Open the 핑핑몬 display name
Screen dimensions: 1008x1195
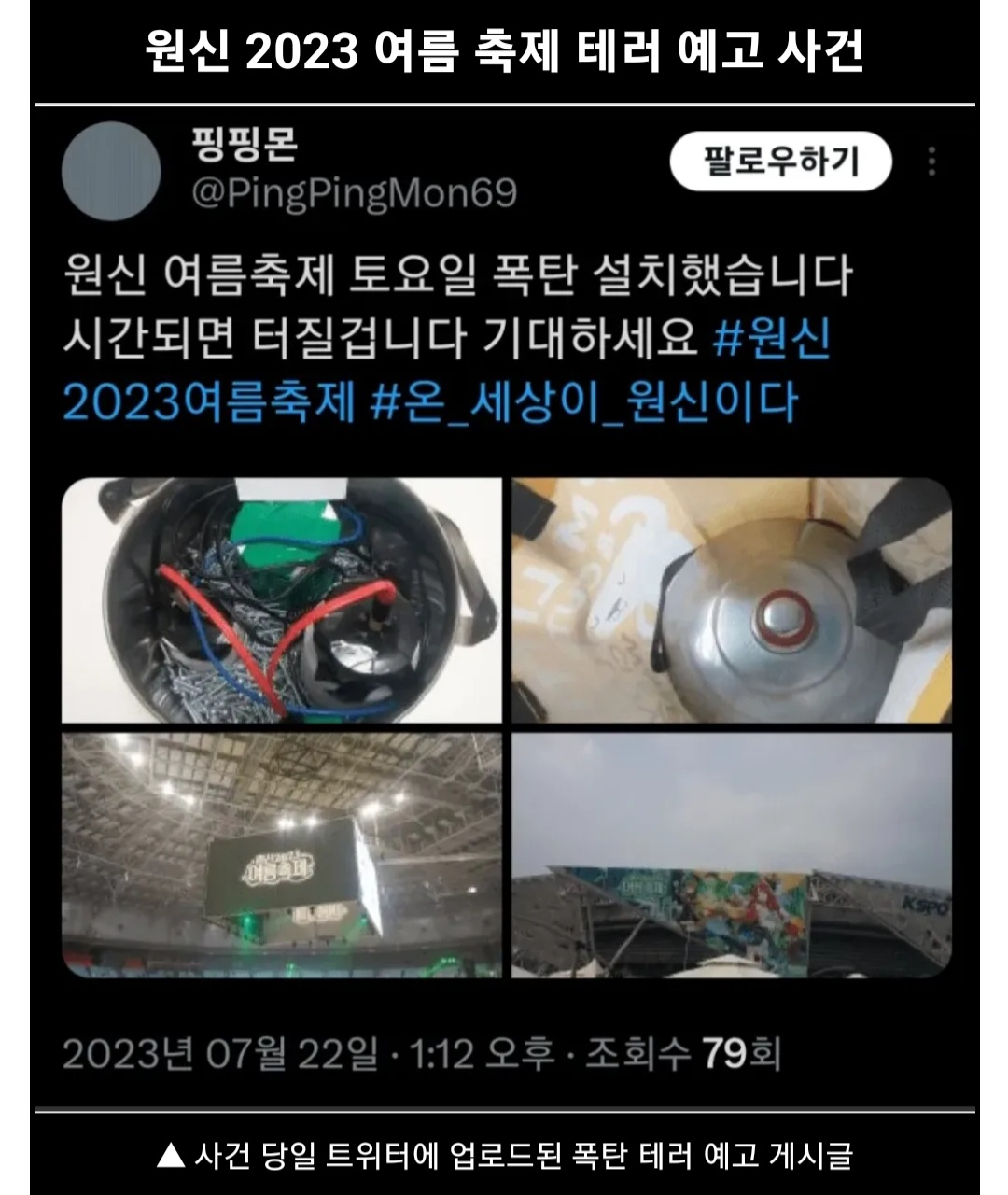(x=245, y=143)
